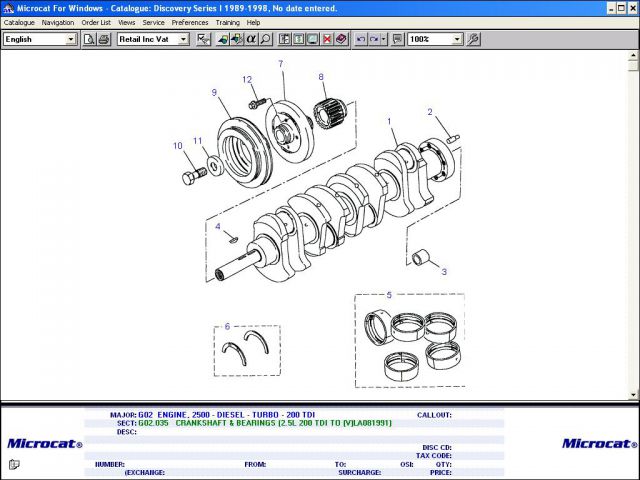Click the dollar price panel icon
The width and height of the screenshot is (640, 480).
pos(299,39)
